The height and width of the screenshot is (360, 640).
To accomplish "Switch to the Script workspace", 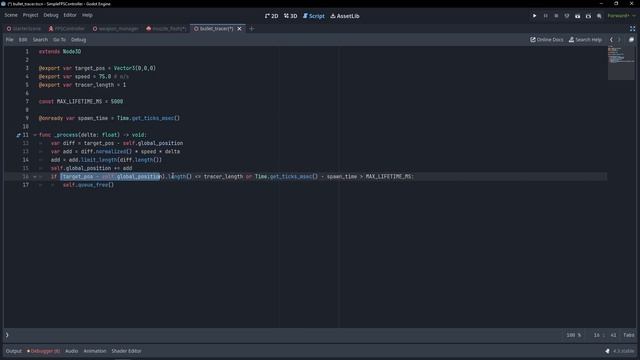I will tap(313, 16).
